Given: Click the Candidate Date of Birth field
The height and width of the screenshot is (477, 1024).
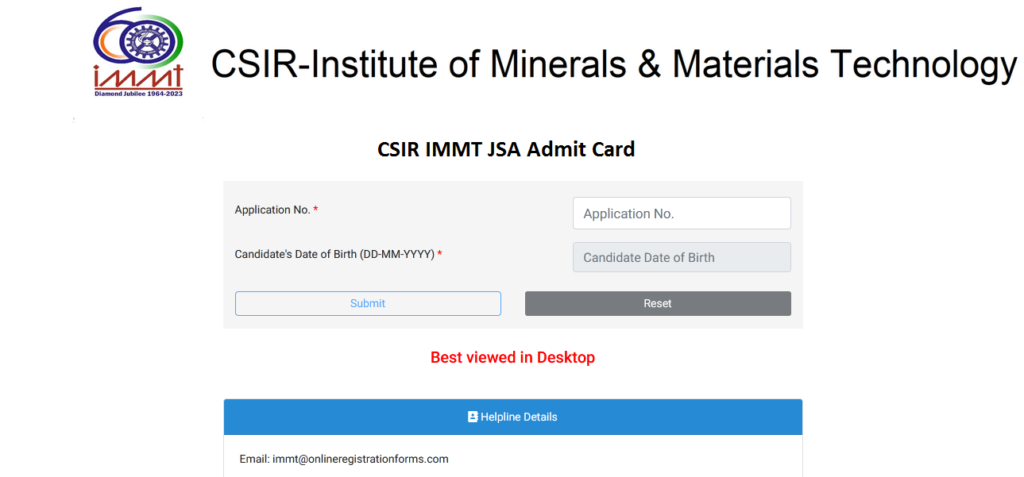Looking at the screenshot, I should click(682, 257).
